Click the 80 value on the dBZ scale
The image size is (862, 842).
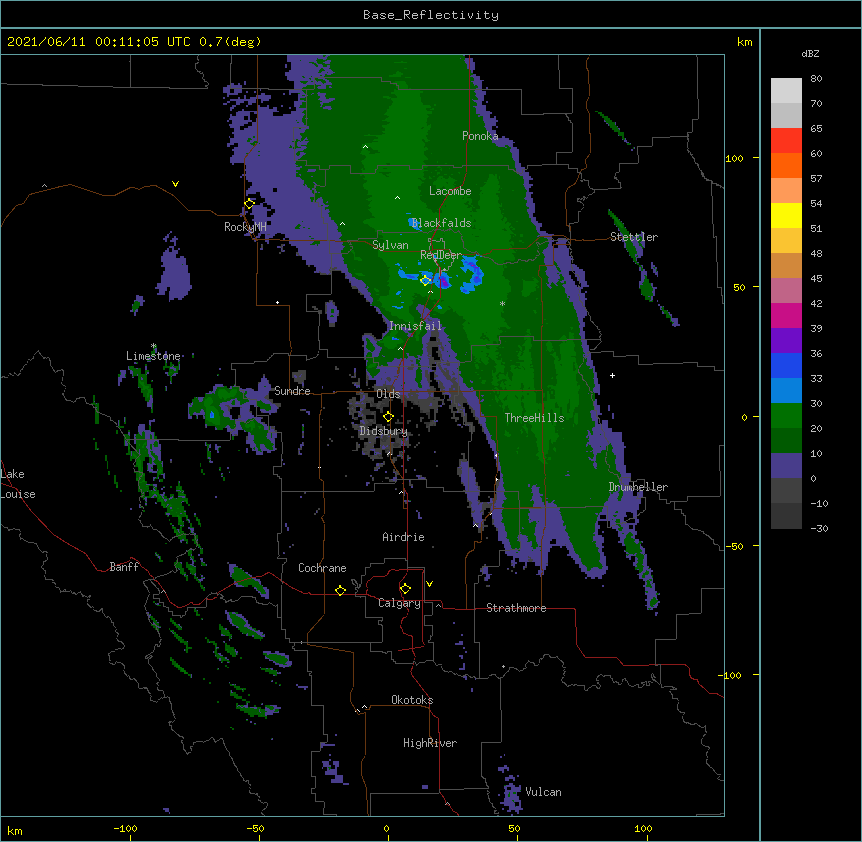(x=816, y=79)
